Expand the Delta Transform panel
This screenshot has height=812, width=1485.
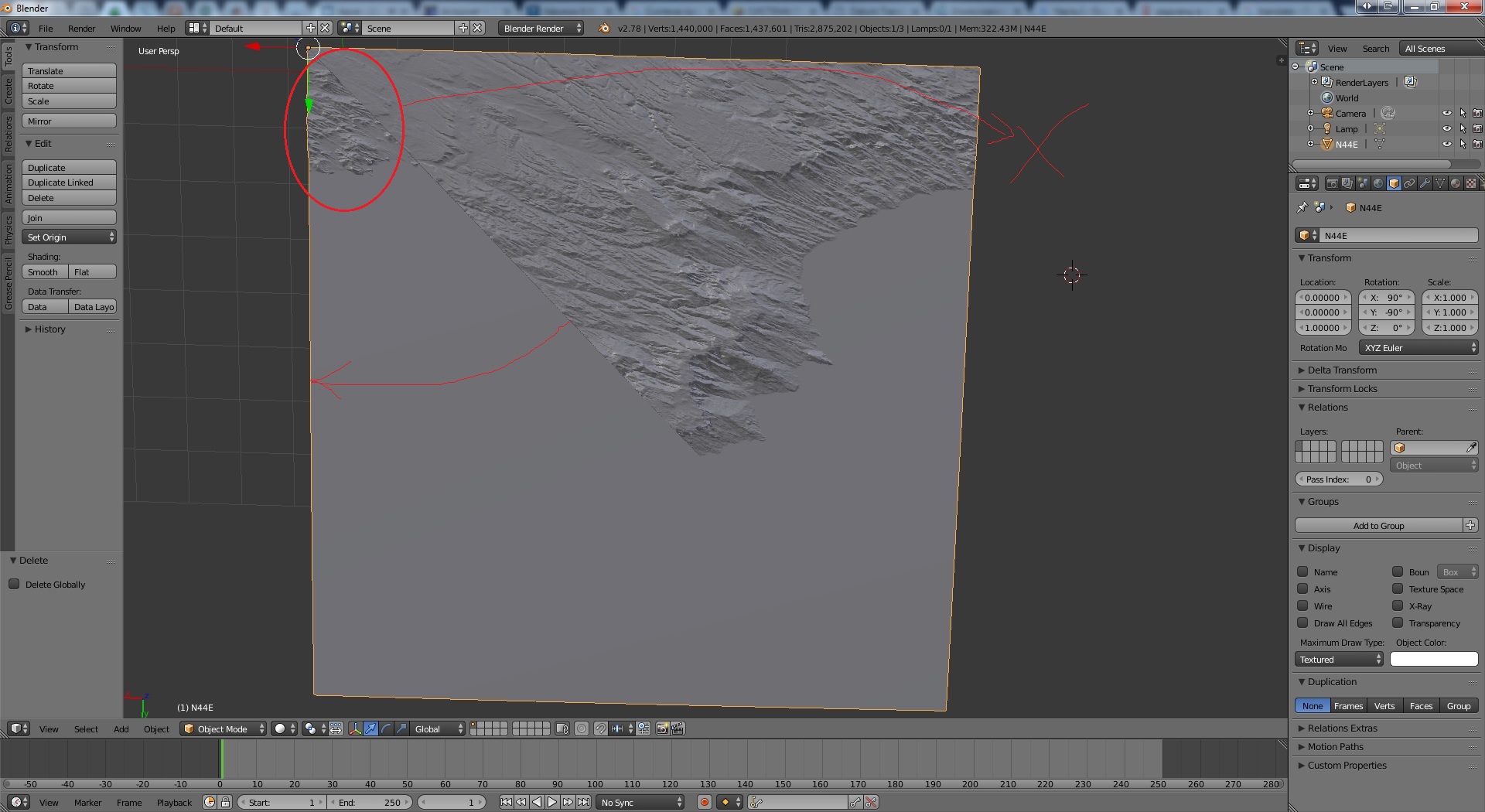(1342, 370)
